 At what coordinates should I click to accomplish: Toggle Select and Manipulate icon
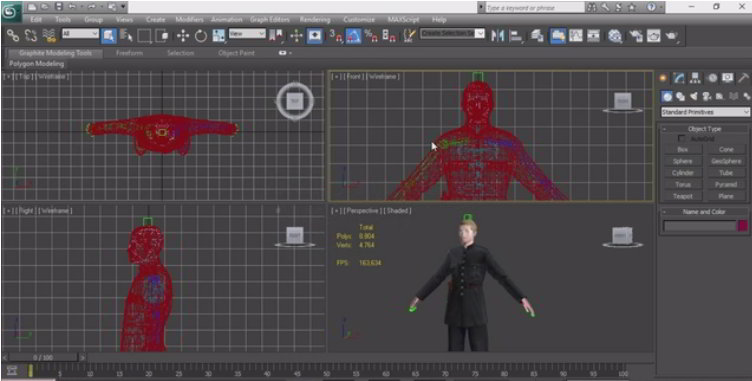point(296,36)
